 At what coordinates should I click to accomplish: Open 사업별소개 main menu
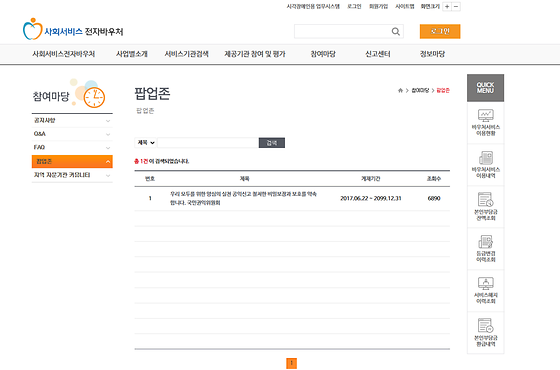point(132,54)
